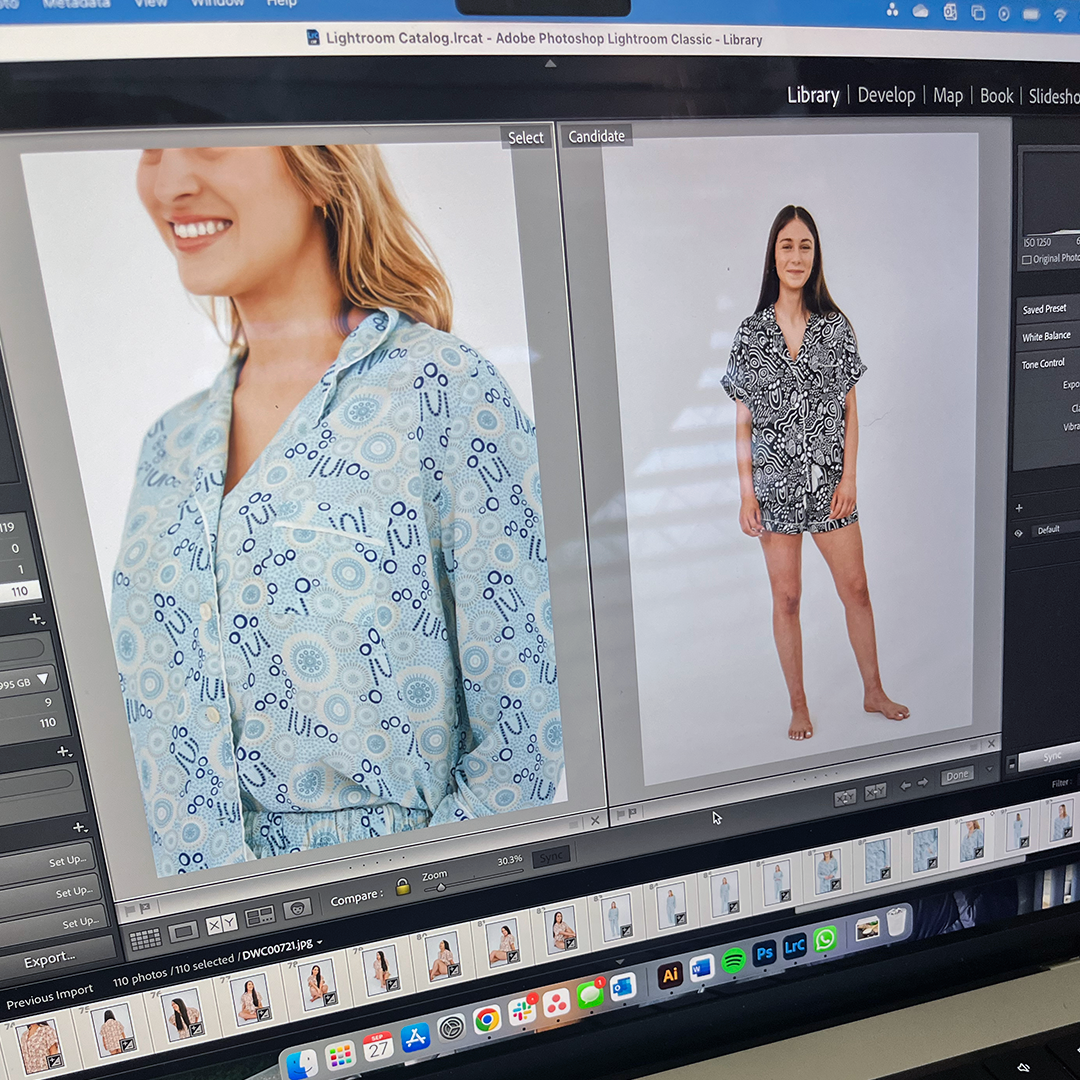Add with plus icon above Default preset
Image resolution: width=1080 pixels, height=1080 pixels.
coord(1019,508)
